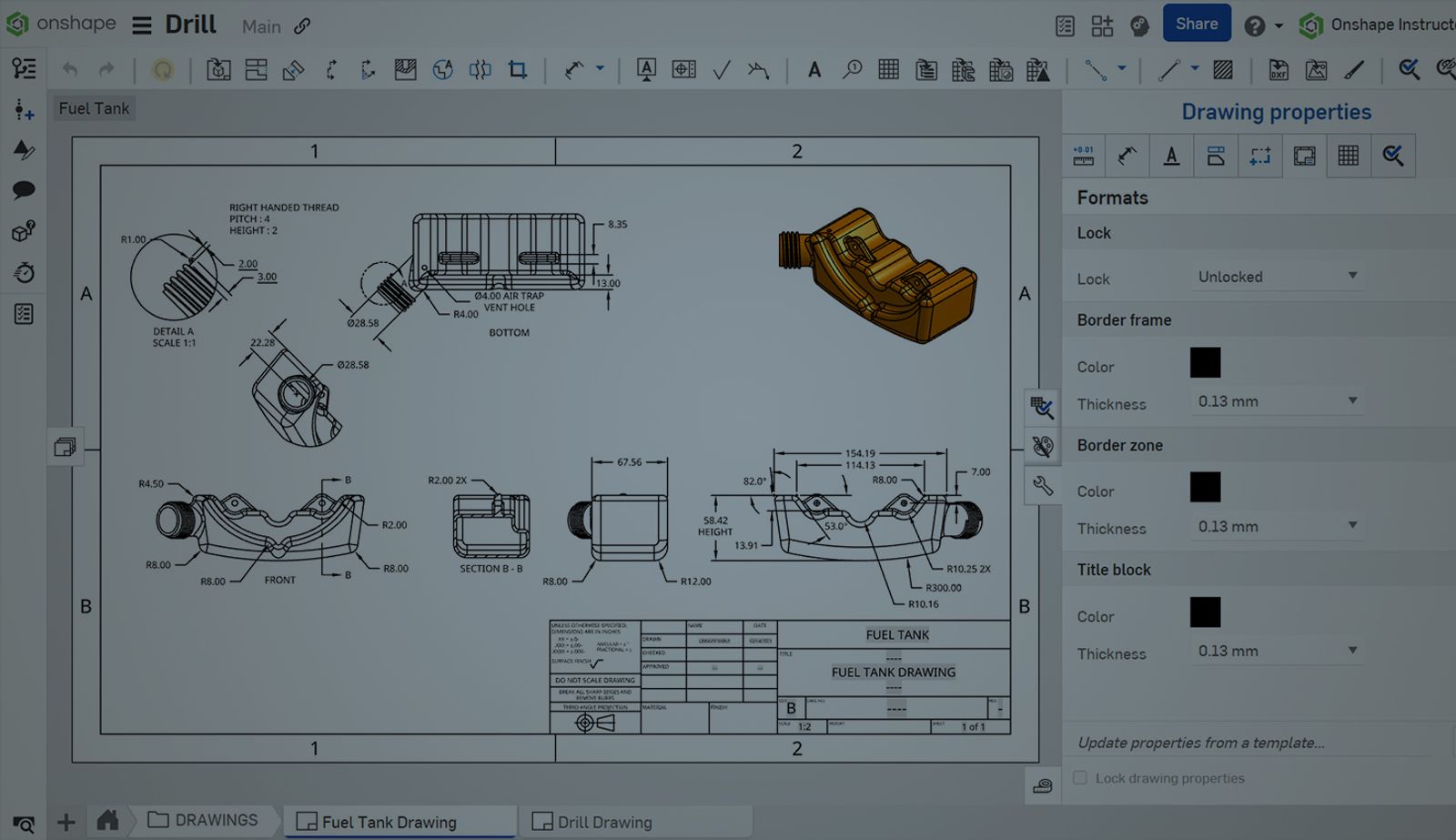Viewport: 1456px width, 840px height.
Task: Open the Insert table tool
Action: pyautogui.click(x=888, y=70)
